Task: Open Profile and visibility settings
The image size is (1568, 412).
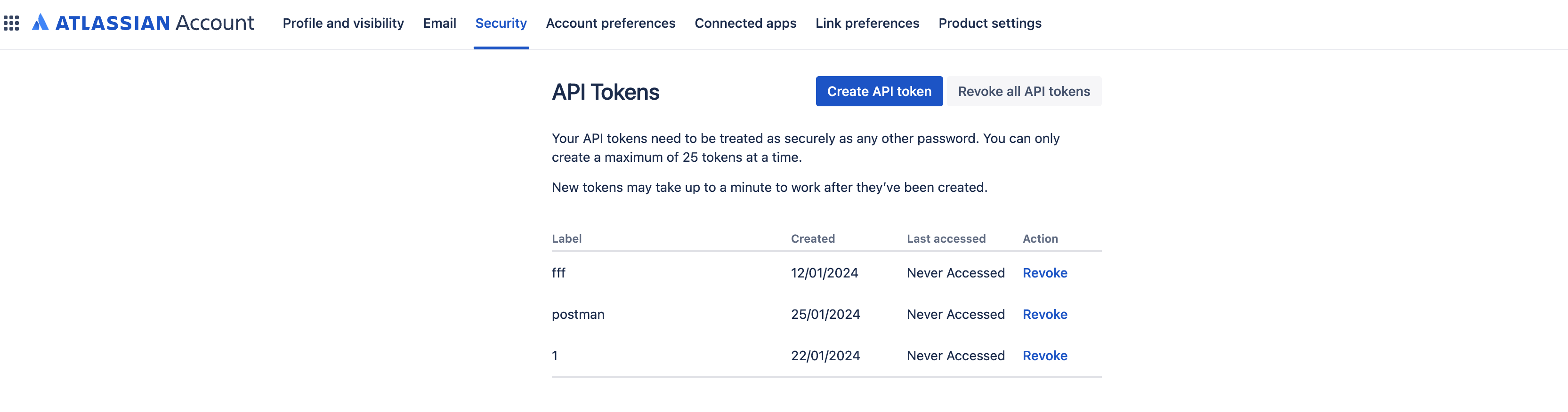Action: pyautogui.click(x=343, y=23)
